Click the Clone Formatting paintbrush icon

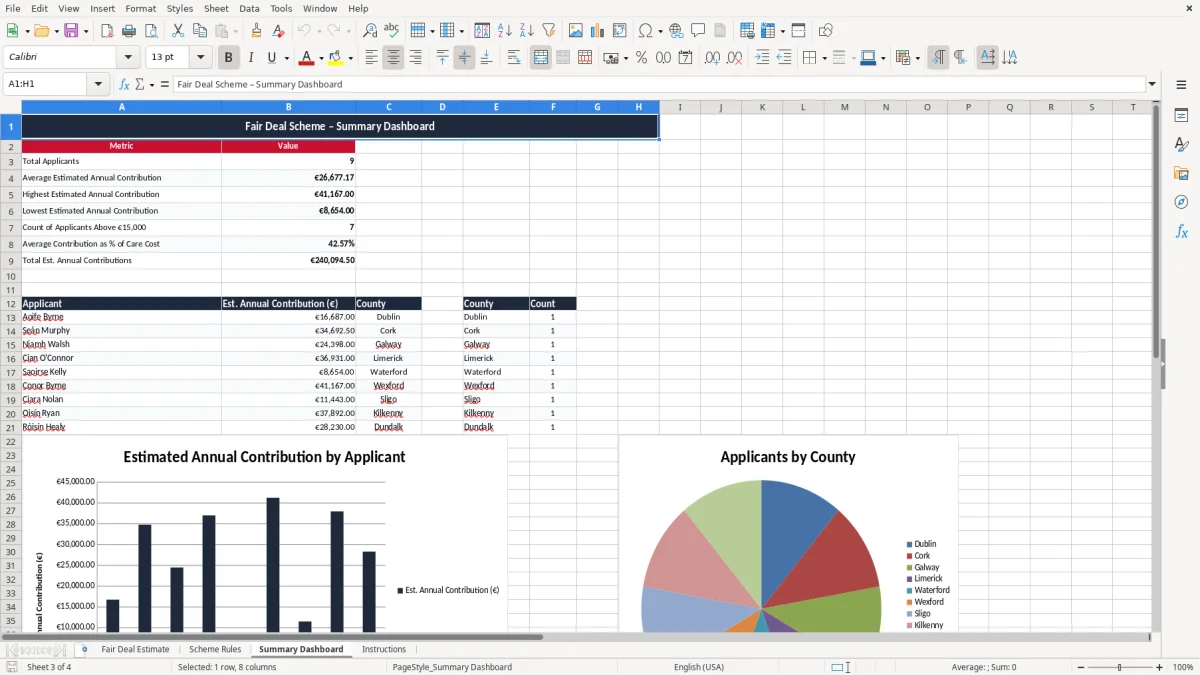[256, 31]
